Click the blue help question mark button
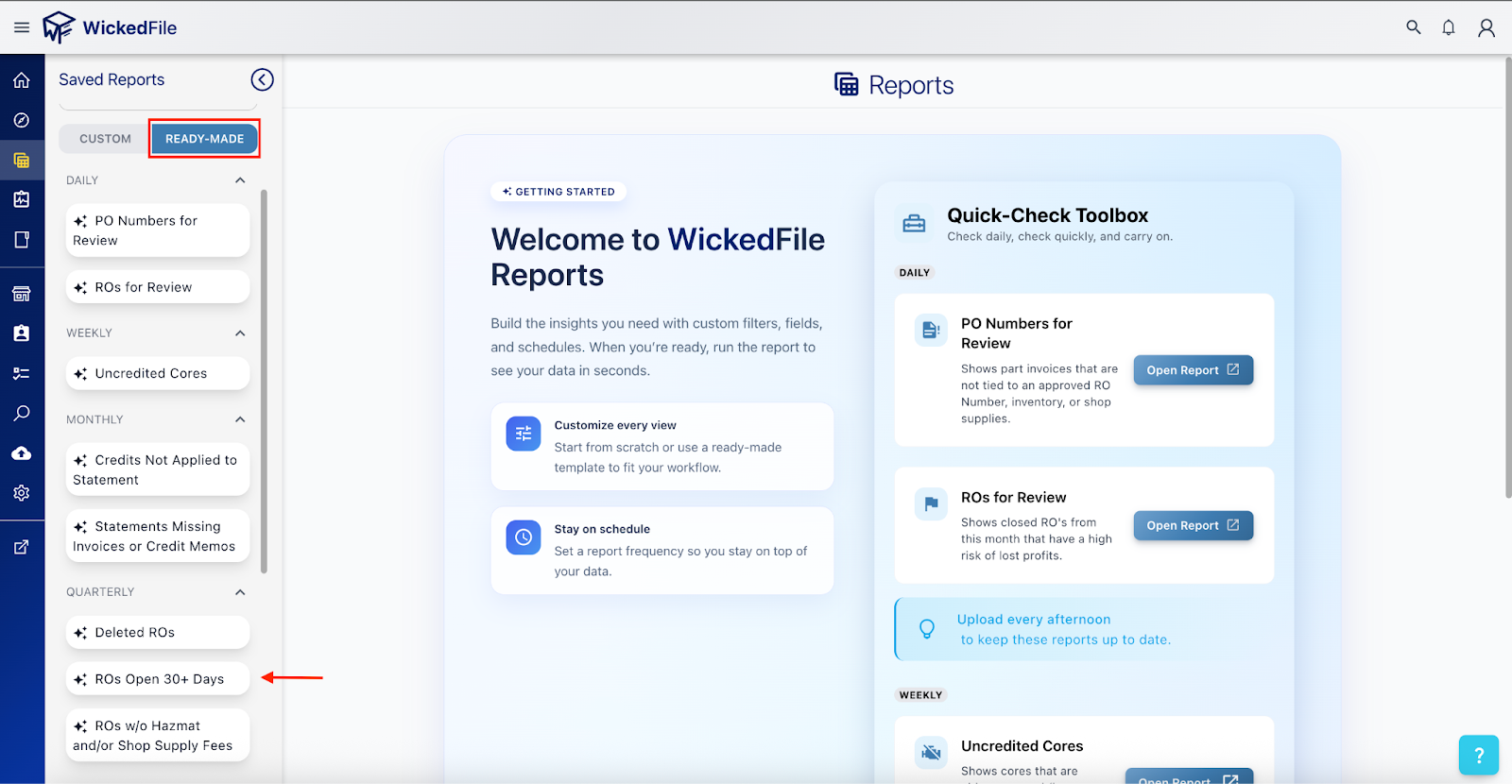Image resolution: width=1512 pixels, height=784 pixels. coord(1478,755)
